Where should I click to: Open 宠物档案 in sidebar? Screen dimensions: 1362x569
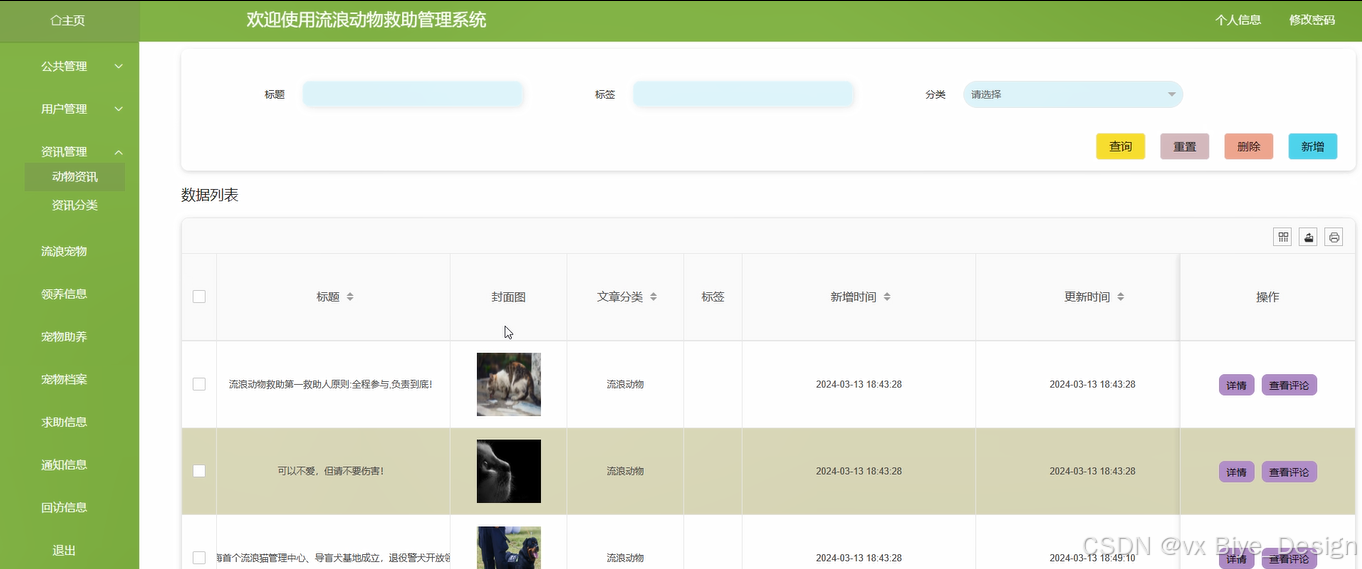[x=64, y=379]
